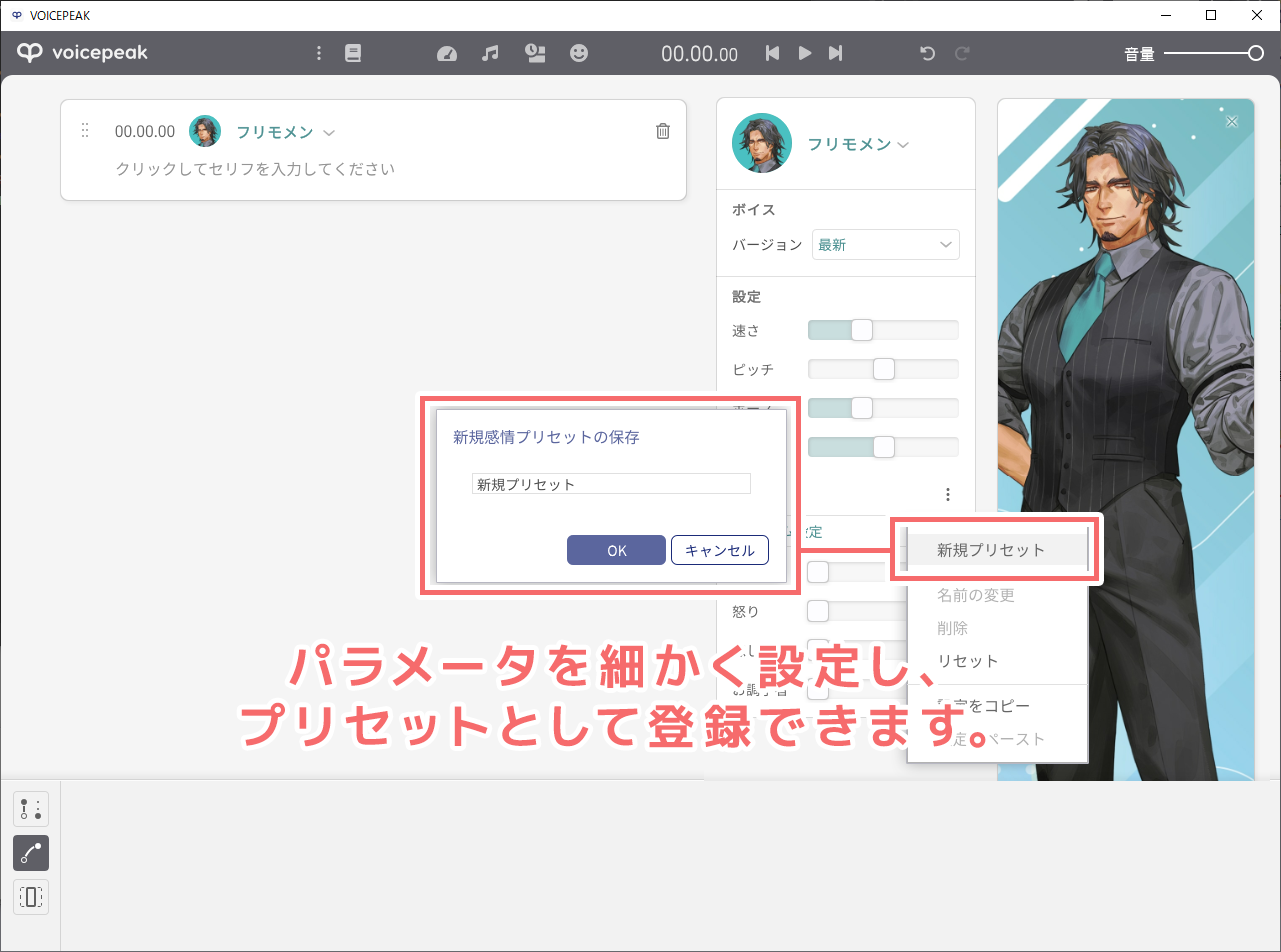1281x952 pixels.
Task: Select 新規プリセット from context menu
Action: 991,550
